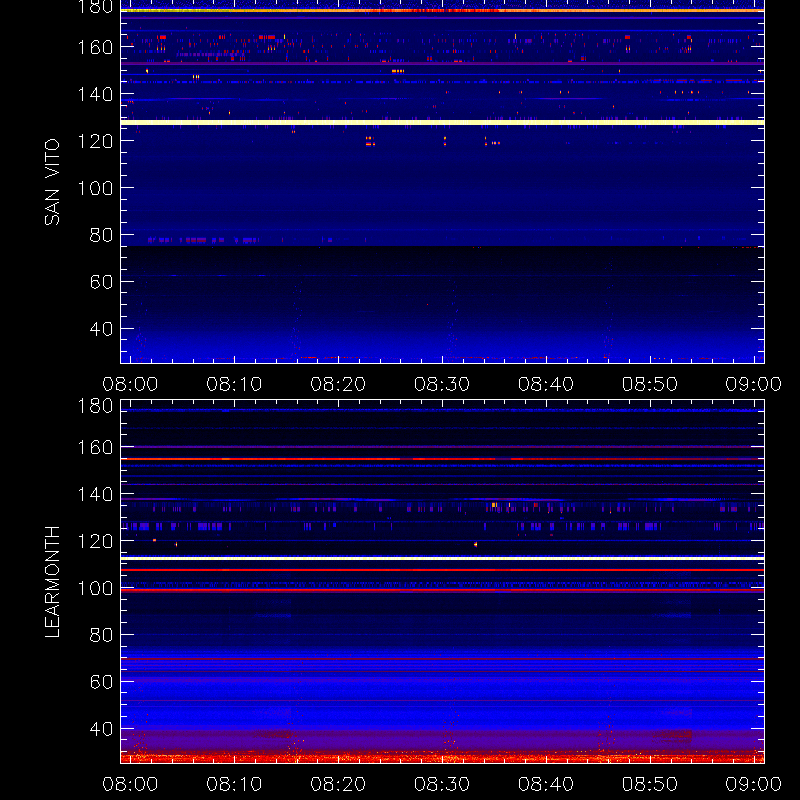Pick the 180 frequency label on LEARMONTH plot

(95, 406)
